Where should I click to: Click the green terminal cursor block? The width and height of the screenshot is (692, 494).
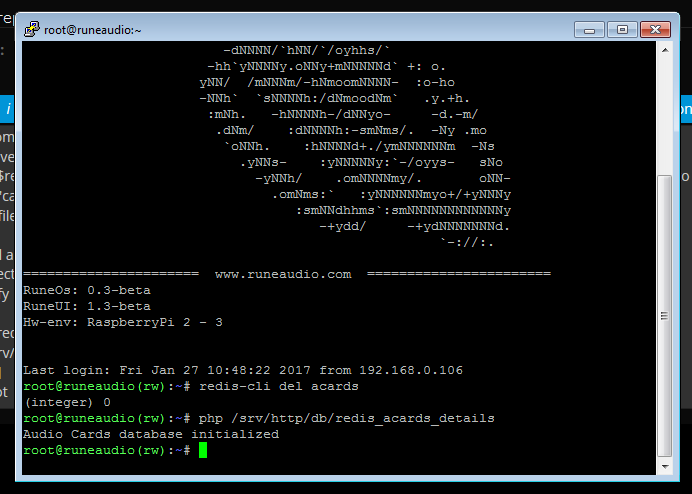[x=203, y=450]
